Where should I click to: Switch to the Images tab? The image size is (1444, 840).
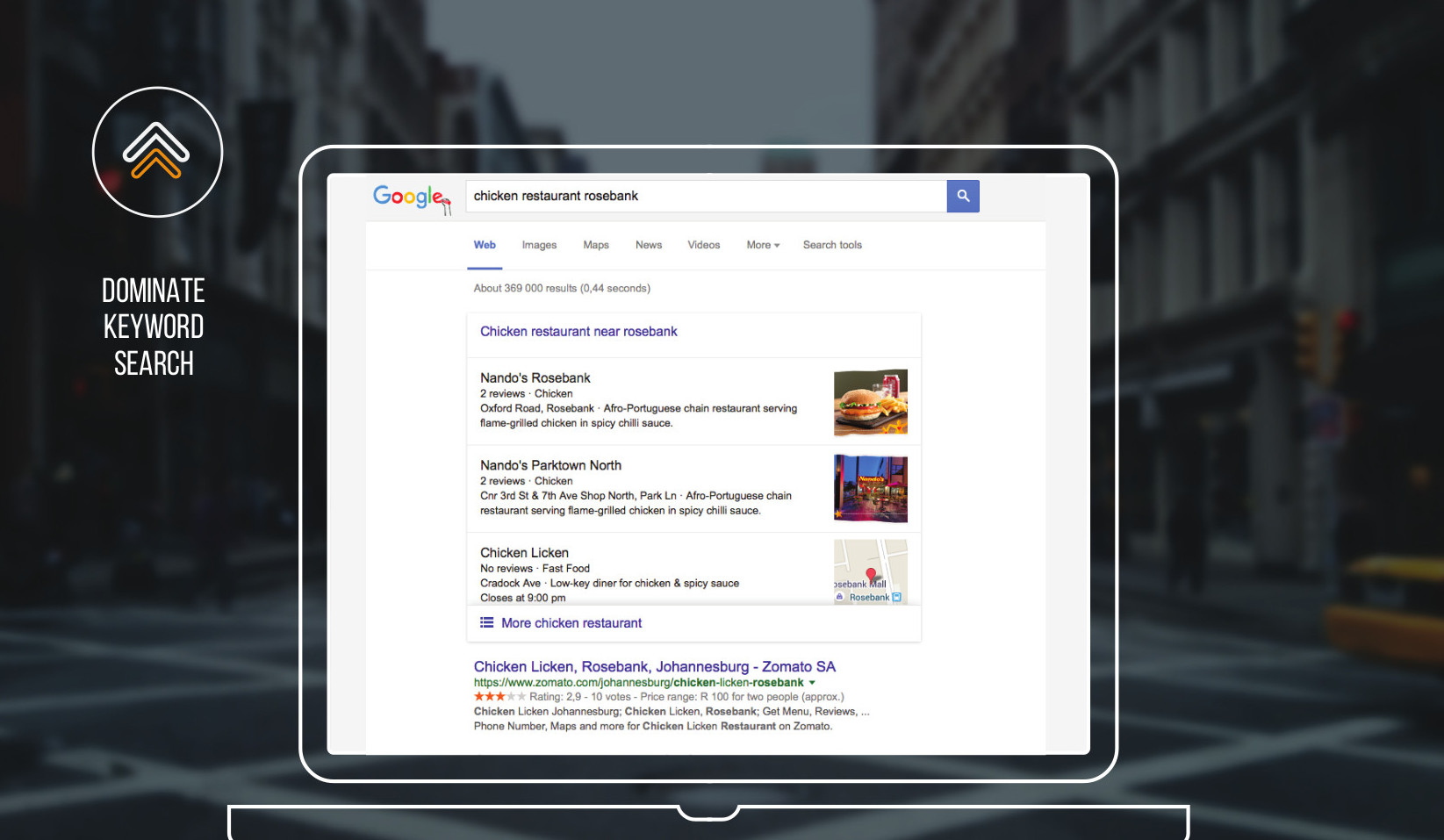539,245
